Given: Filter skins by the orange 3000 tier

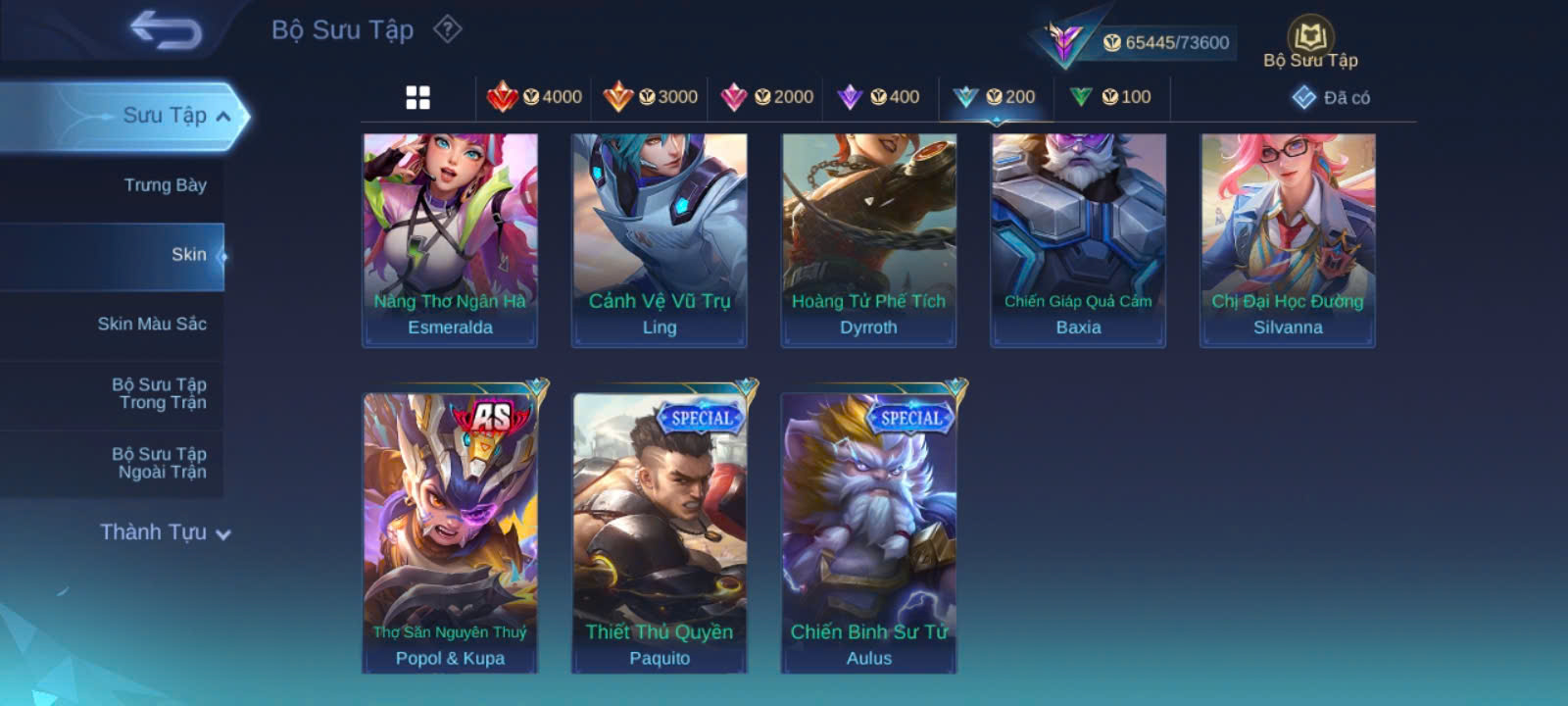Looking at the screenshot, I should pyautogui.click(x=650, y=97).
